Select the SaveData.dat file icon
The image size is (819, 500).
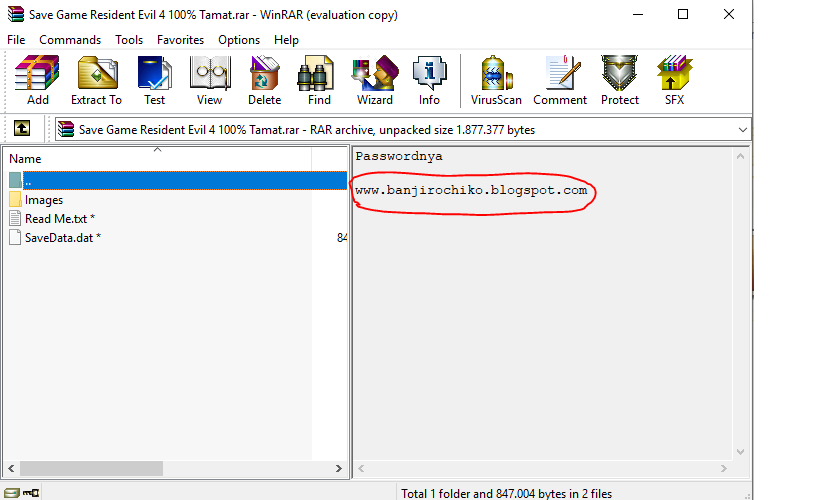coord(15,237)
